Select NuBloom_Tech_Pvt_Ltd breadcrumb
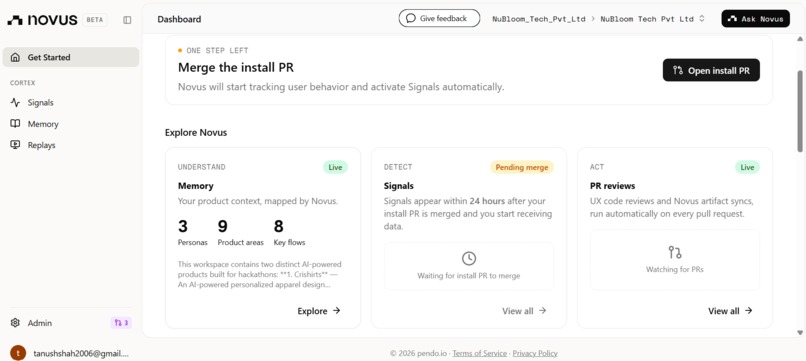Image resolution: width=806 pixels, height=361 pixels. click(539, 19)
